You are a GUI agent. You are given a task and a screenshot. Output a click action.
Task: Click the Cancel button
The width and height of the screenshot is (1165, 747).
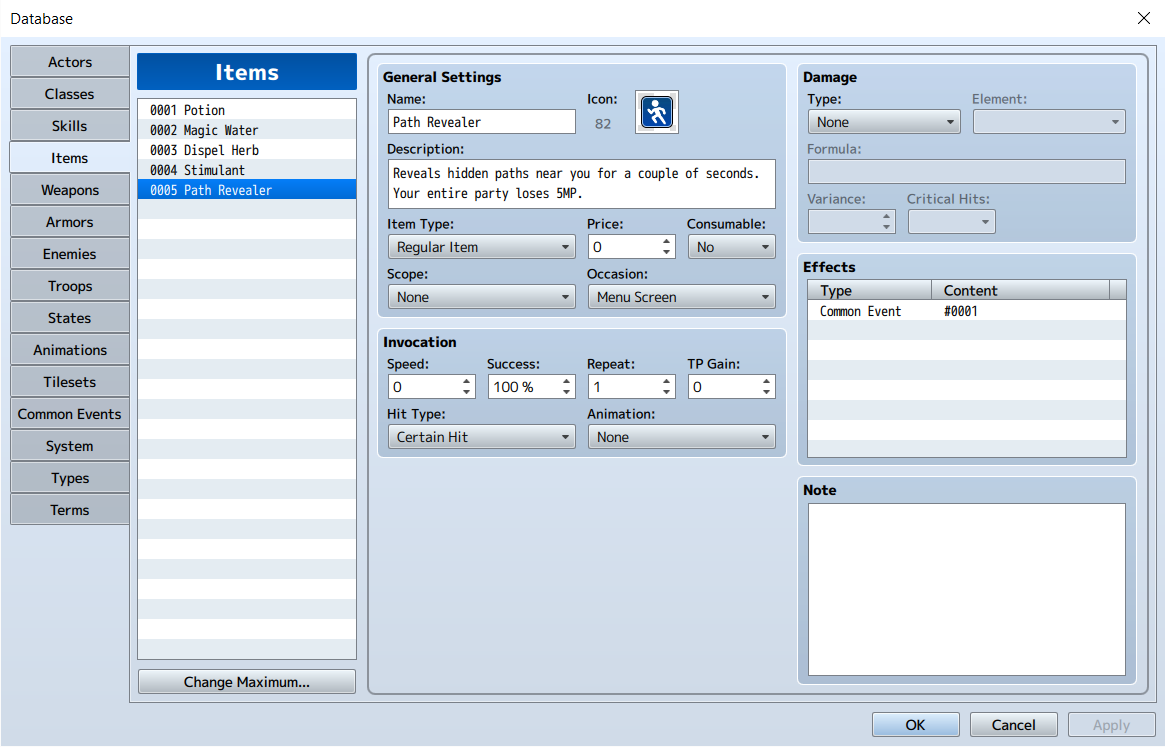click(1013, 725)
